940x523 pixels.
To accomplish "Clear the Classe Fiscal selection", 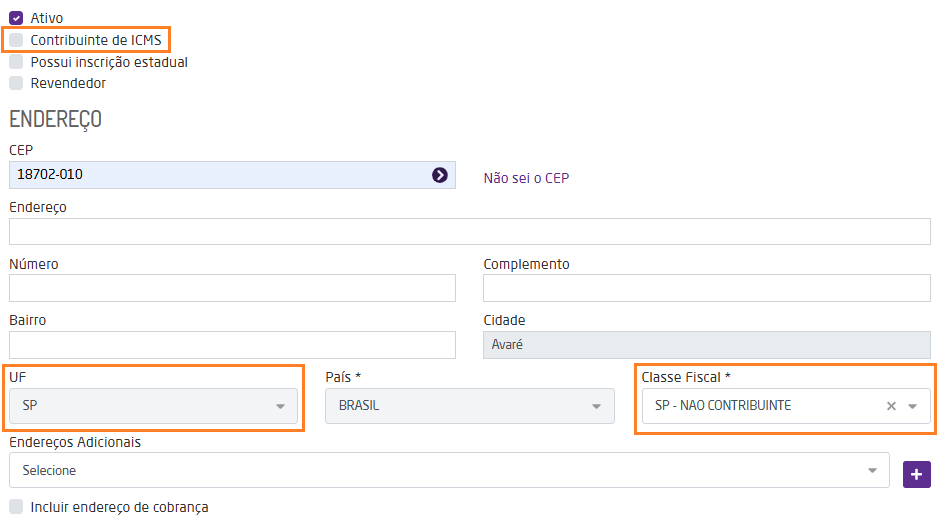I will [891, 406].
